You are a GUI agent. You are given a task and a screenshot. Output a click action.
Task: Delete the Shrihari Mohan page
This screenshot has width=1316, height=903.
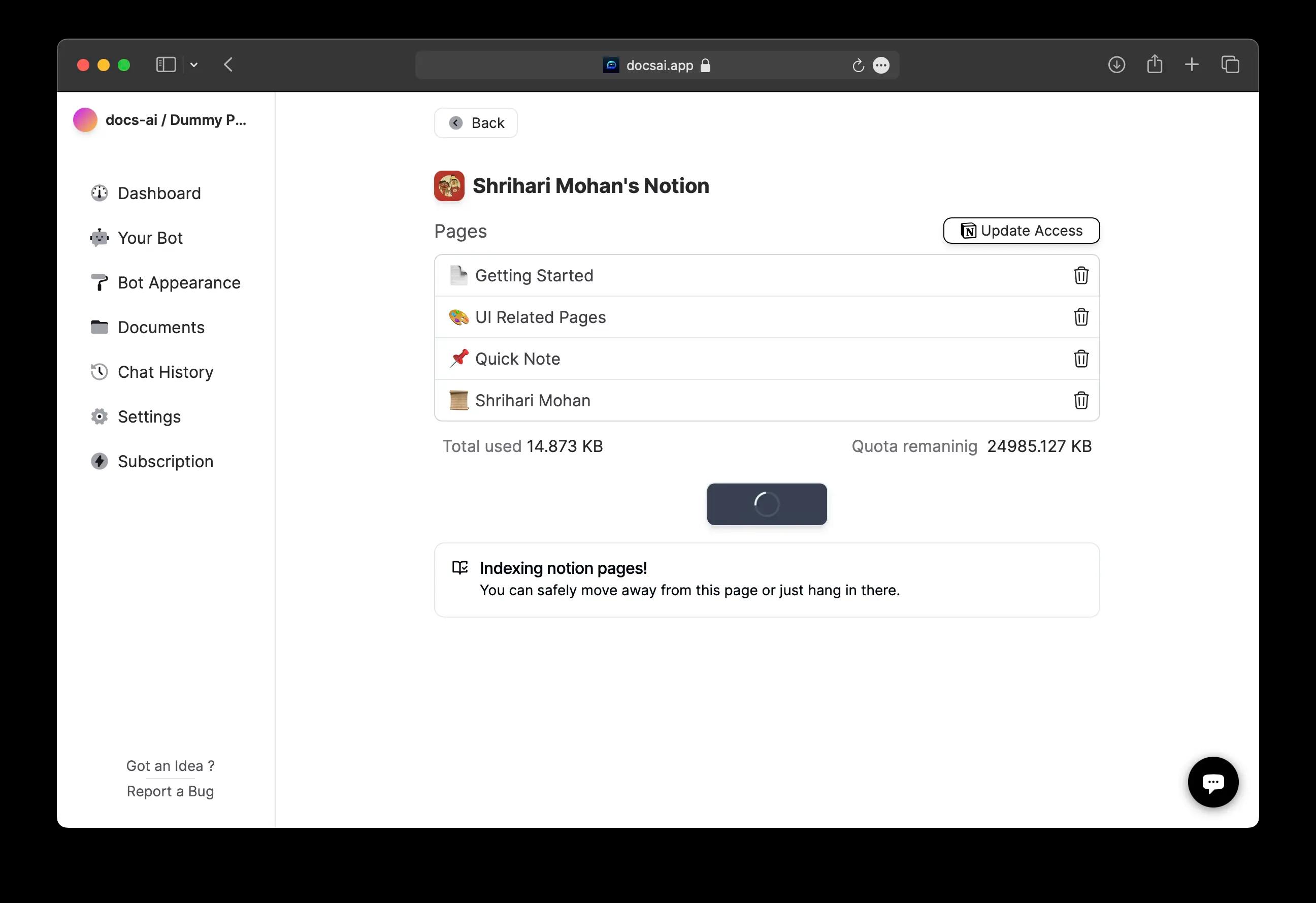pyautogui.click(x=1081, y=401)
